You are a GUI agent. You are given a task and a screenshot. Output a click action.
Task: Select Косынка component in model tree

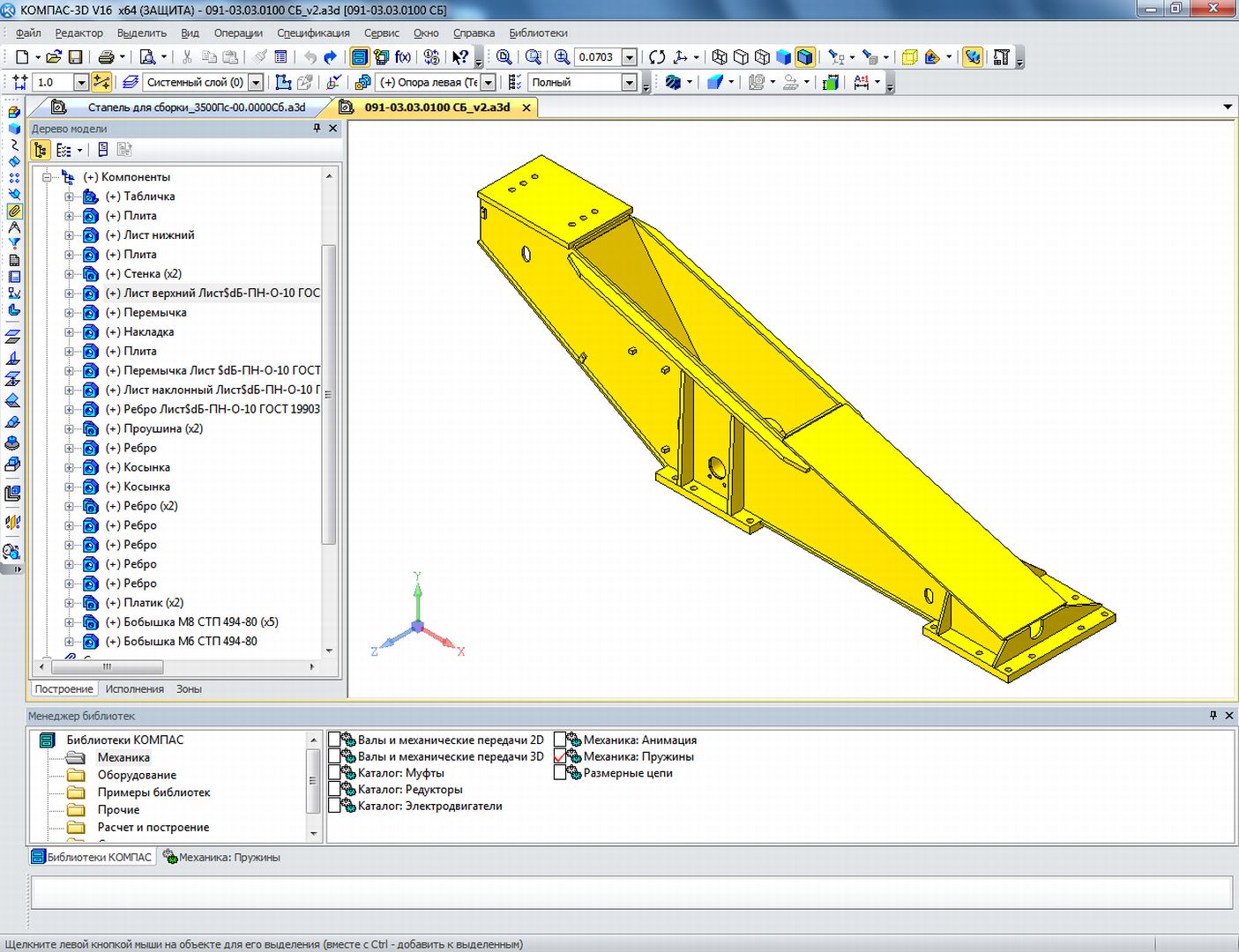coord(146,467)
